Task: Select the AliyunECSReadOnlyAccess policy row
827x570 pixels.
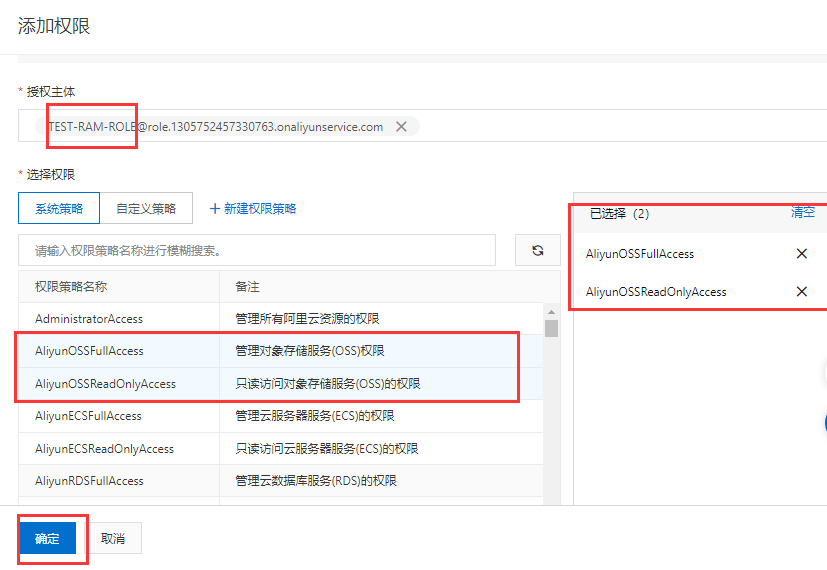Action: pos(281,448)
